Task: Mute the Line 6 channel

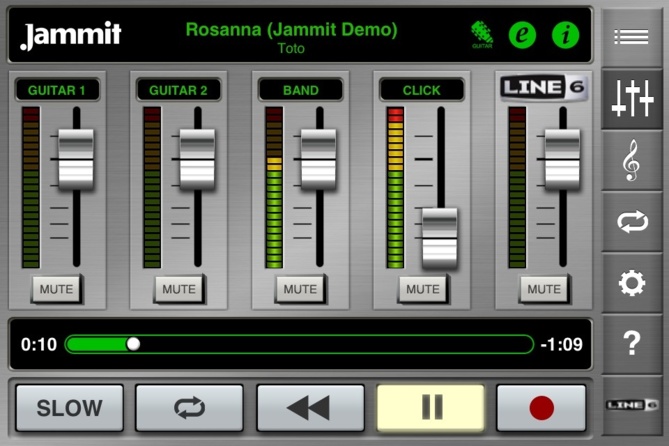Action: click(x=544, y=289)
